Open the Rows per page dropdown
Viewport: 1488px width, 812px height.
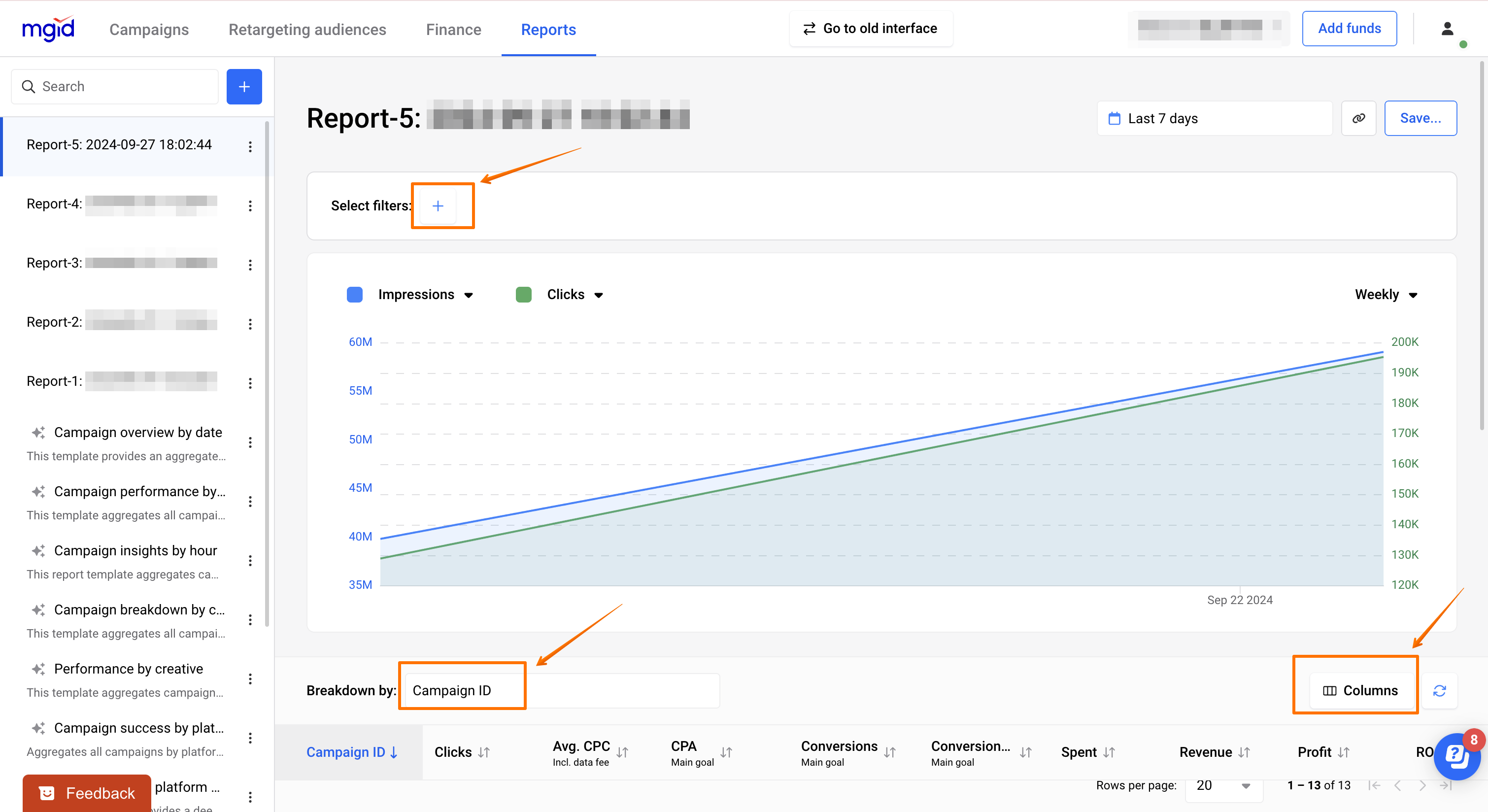point(1223,785)
